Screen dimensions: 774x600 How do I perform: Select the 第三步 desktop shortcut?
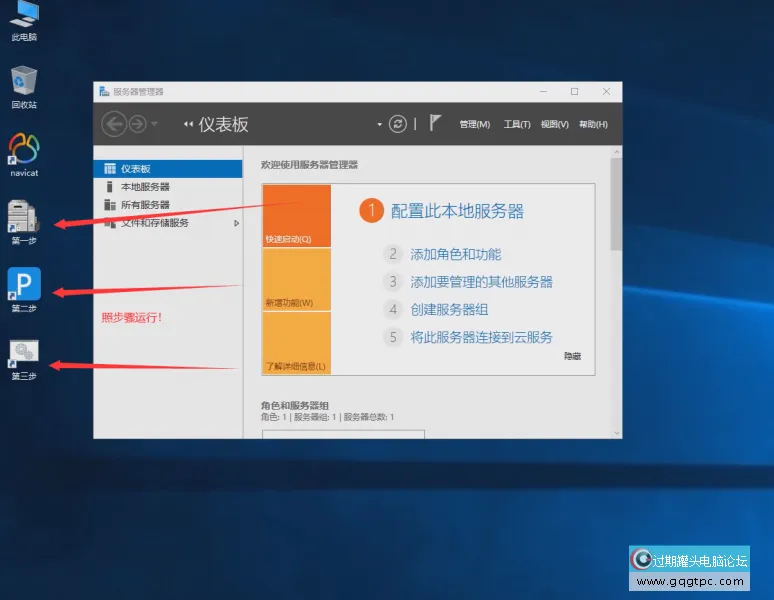point(24,360)
